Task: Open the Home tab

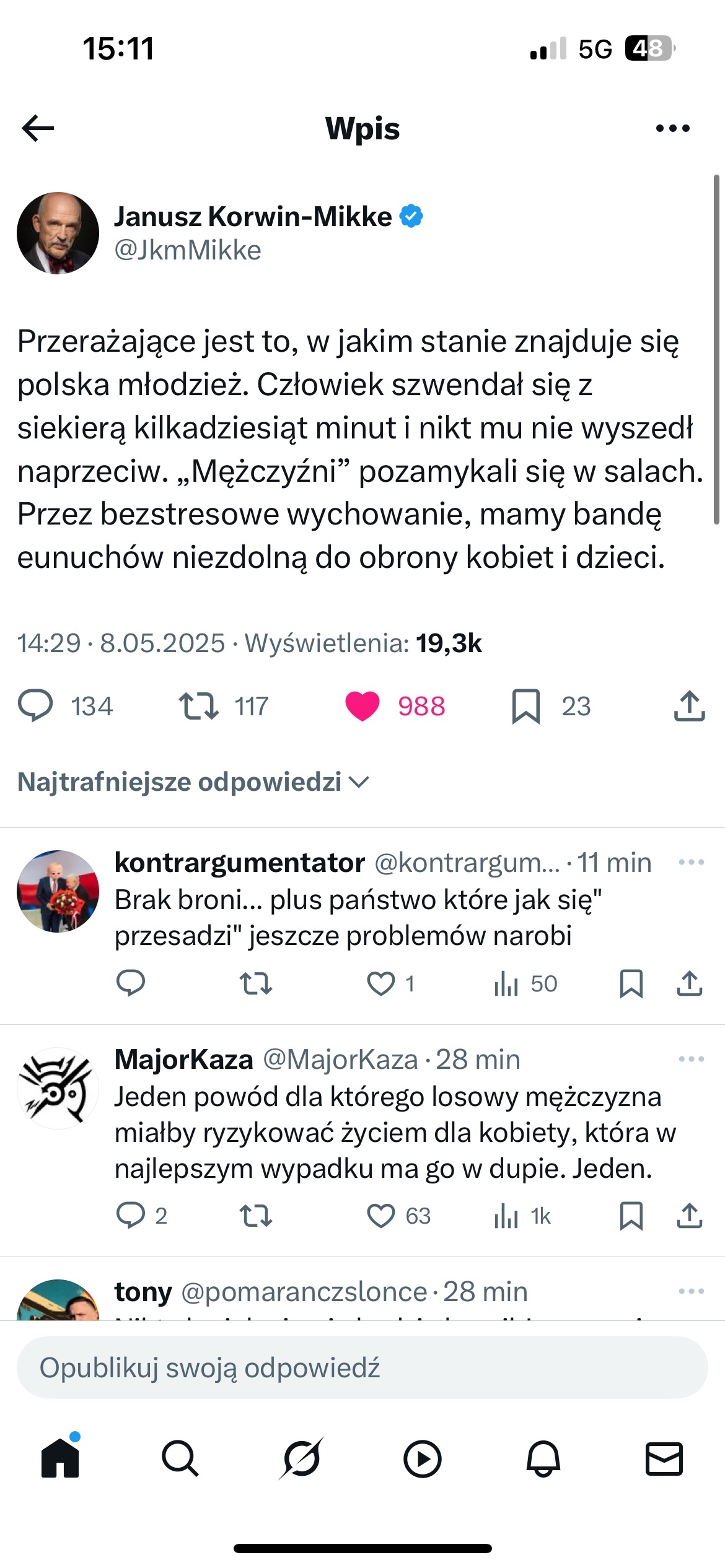Action: point(60,1459)
